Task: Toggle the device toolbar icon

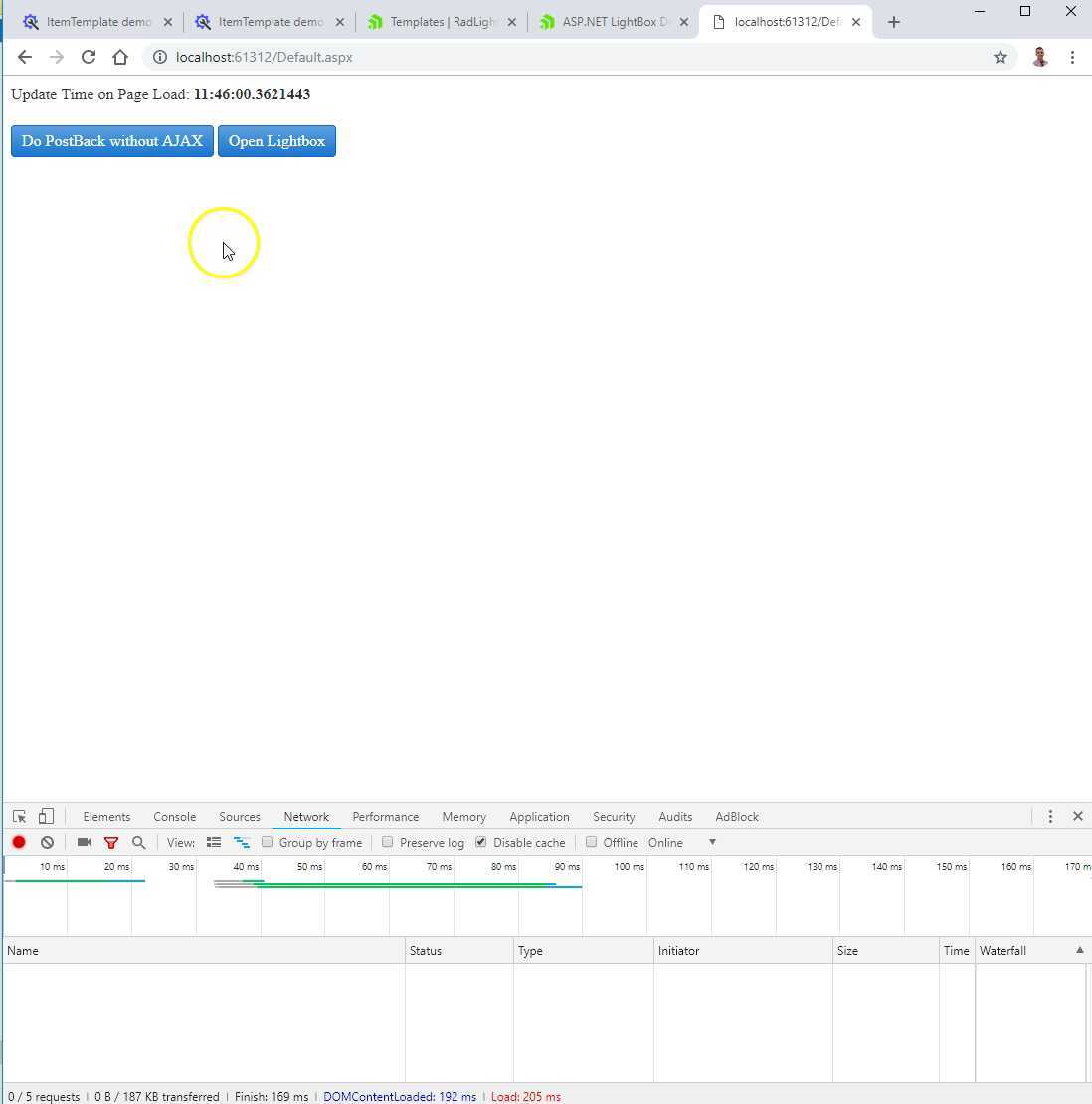Action: [46, 816]
